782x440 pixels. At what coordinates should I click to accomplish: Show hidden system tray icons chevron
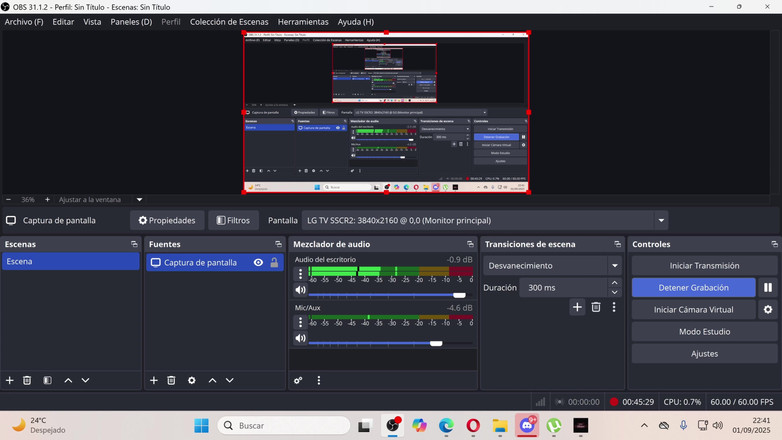[x=644, y=426]
